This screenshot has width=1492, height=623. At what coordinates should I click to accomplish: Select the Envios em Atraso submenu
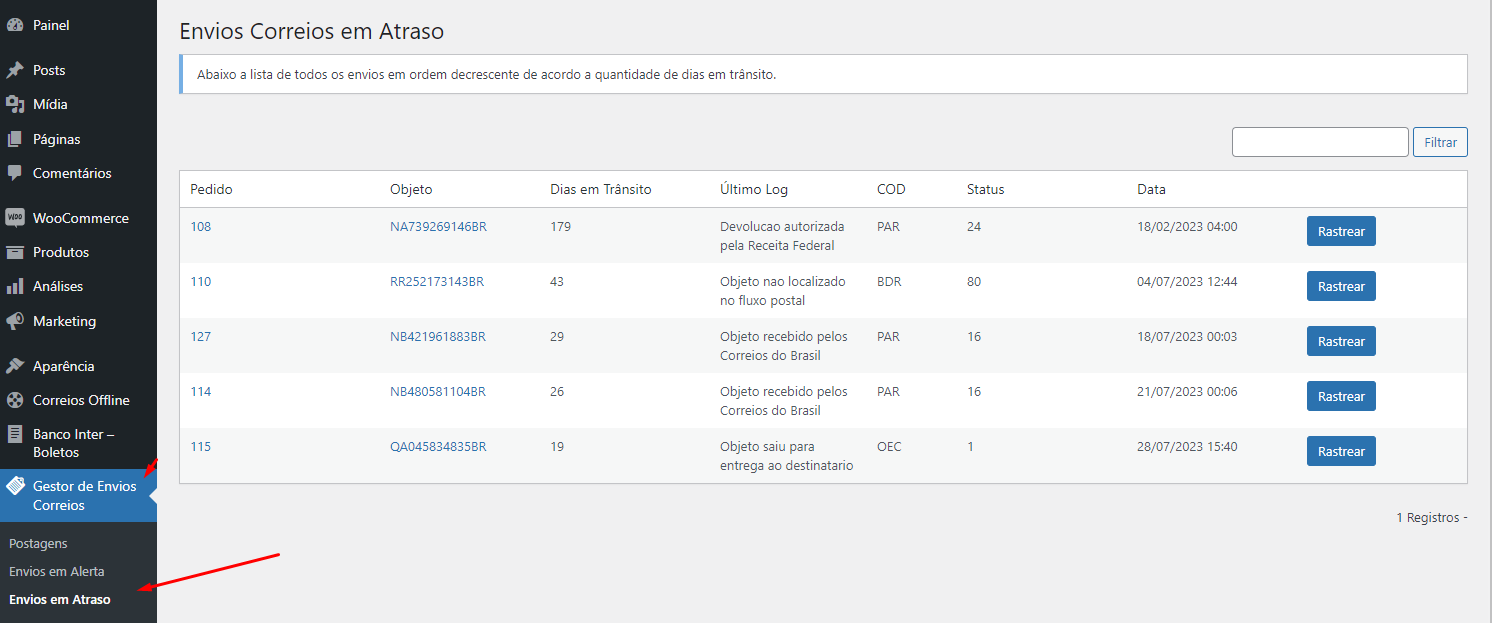tap(59, 599)
